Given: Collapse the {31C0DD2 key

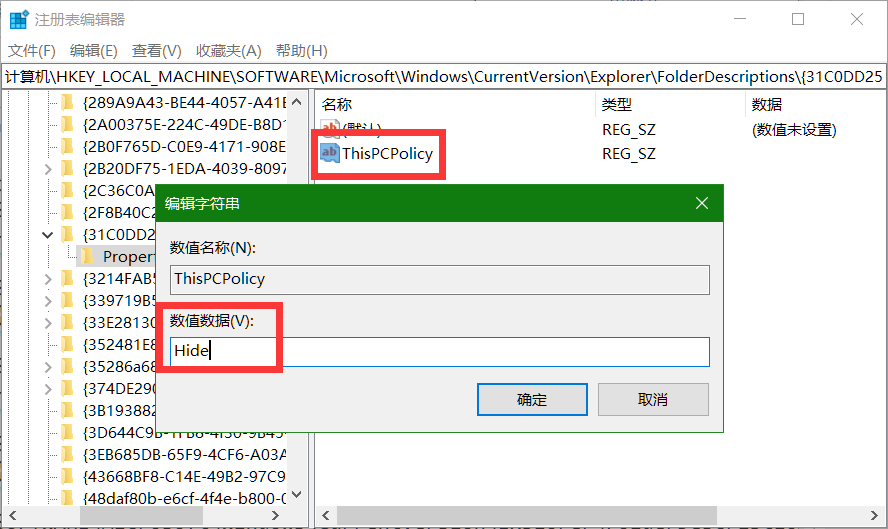Looking at the screenshot, I should tap(48, 234).
